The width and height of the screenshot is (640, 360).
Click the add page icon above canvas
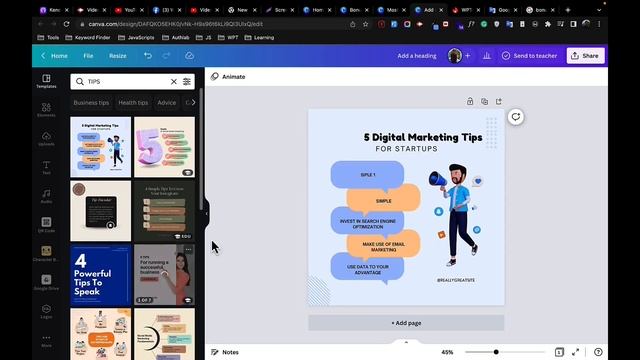pyautogui.click(x=499, y=101)
